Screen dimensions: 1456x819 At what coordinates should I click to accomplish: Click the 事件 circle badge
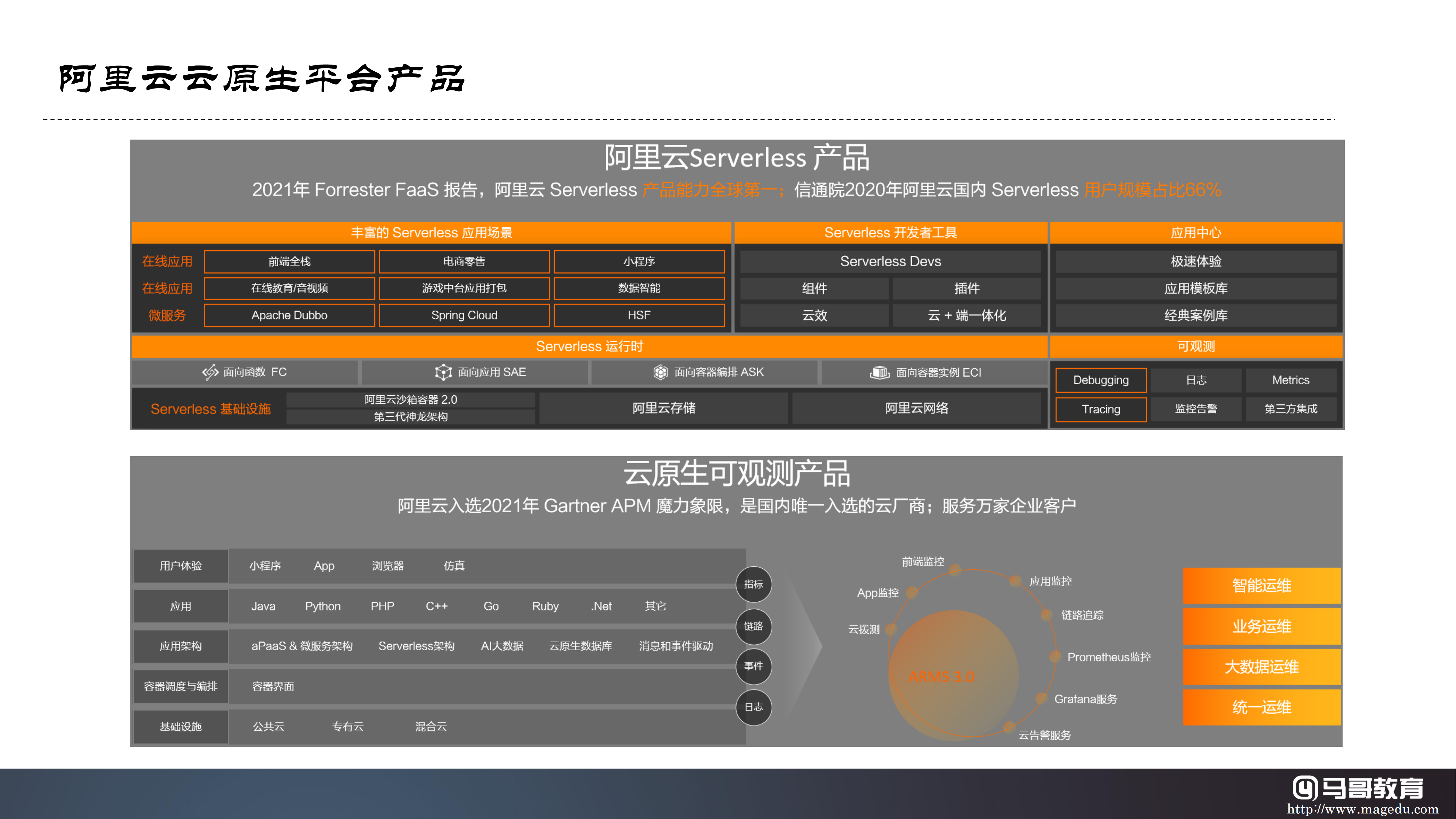(x=753, y=667)
